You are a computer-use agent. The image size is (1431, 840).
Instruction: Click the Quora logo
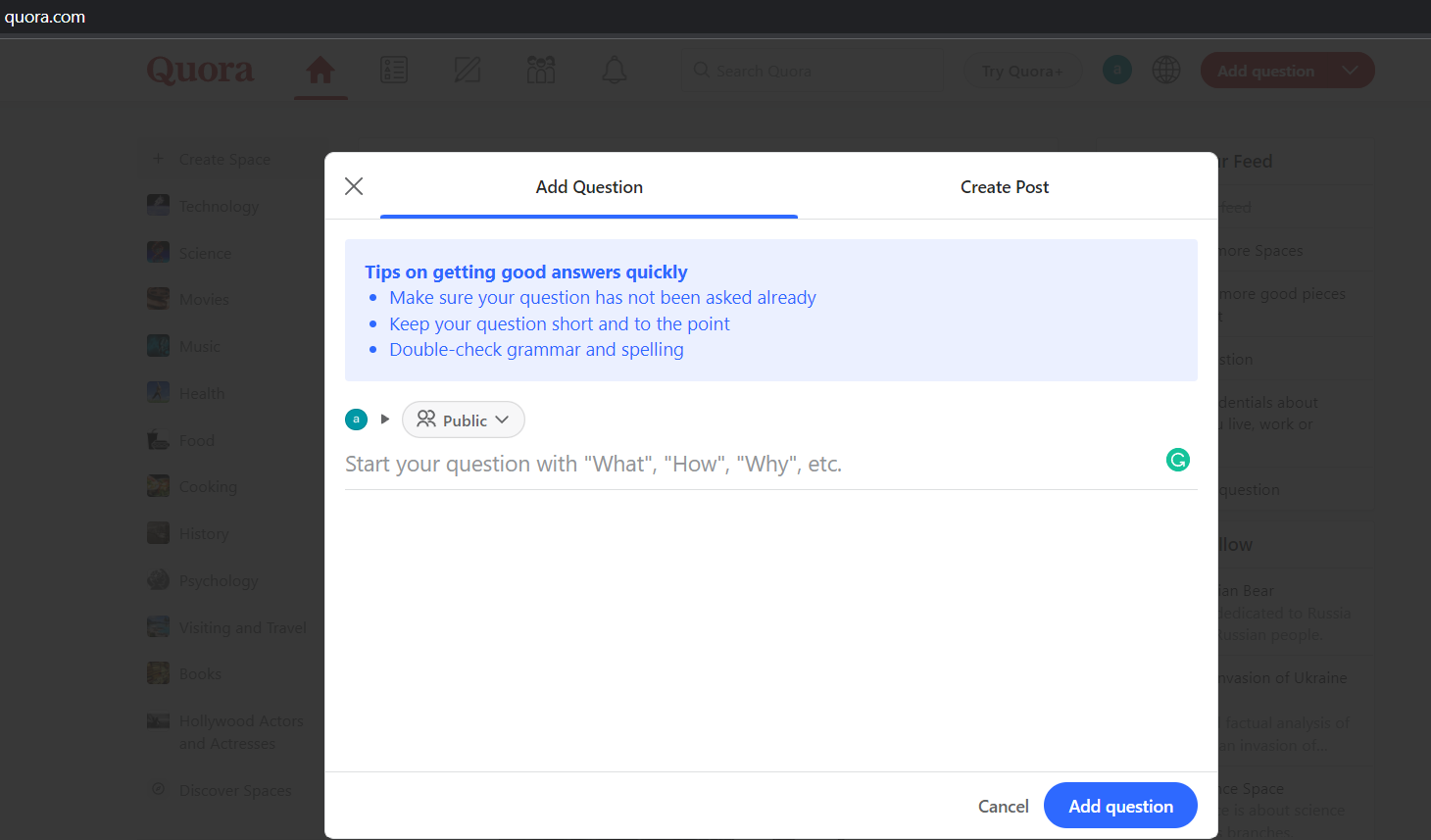click(x=200, y=71)
